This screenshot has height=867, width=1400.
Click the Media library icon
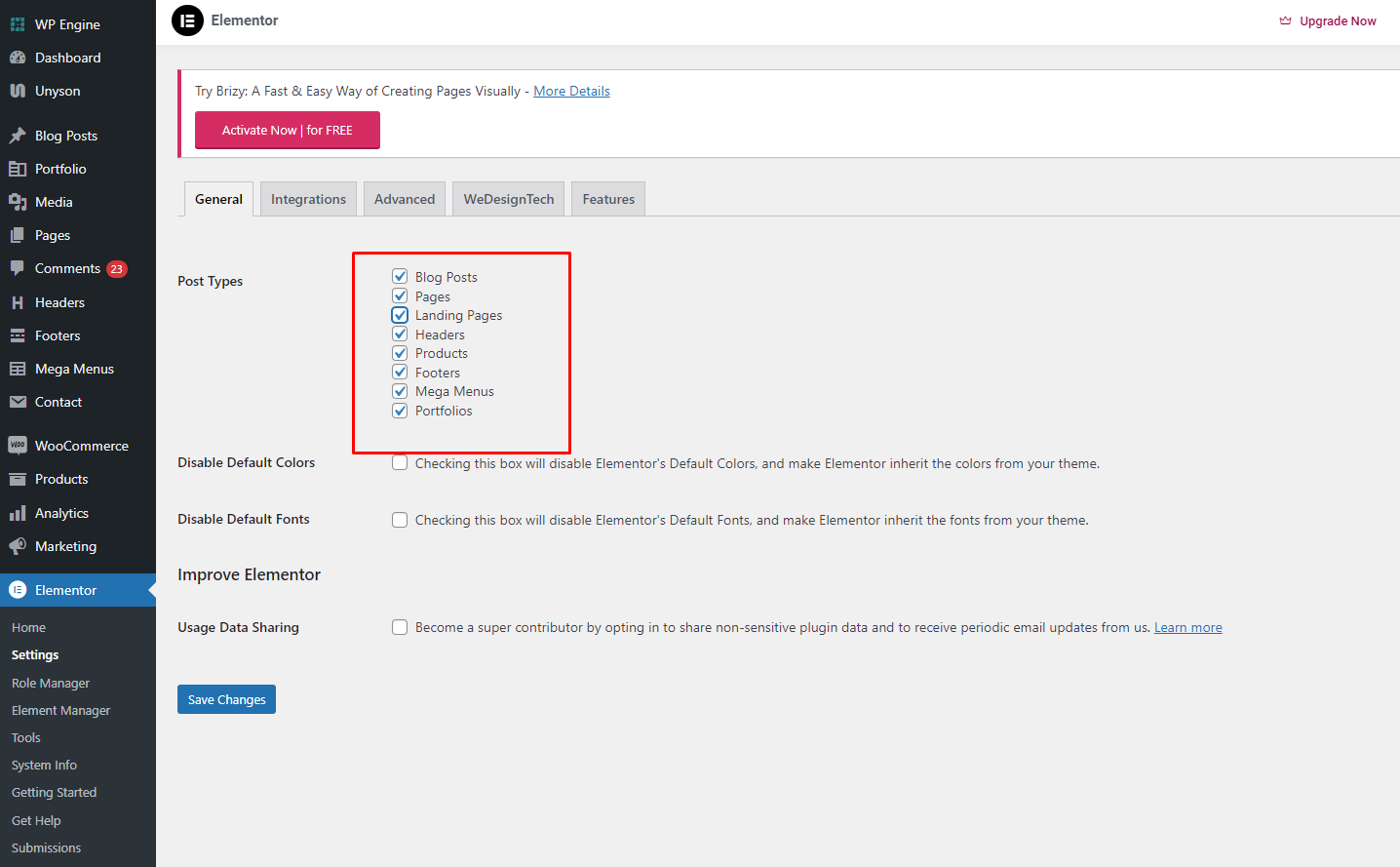point(18,202)
